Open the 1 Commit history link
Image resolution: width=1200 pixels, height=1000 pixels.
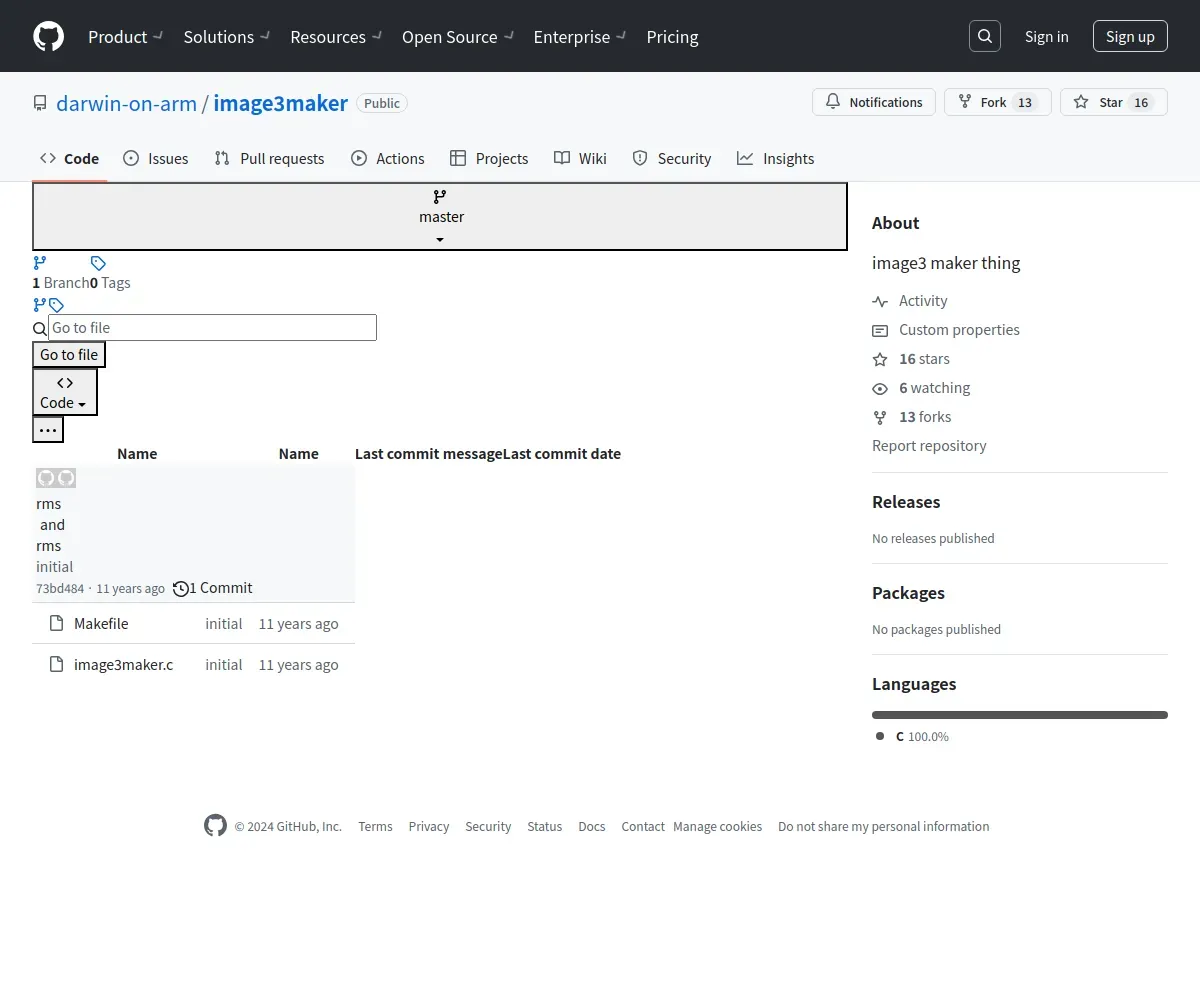tap(213, 588)
